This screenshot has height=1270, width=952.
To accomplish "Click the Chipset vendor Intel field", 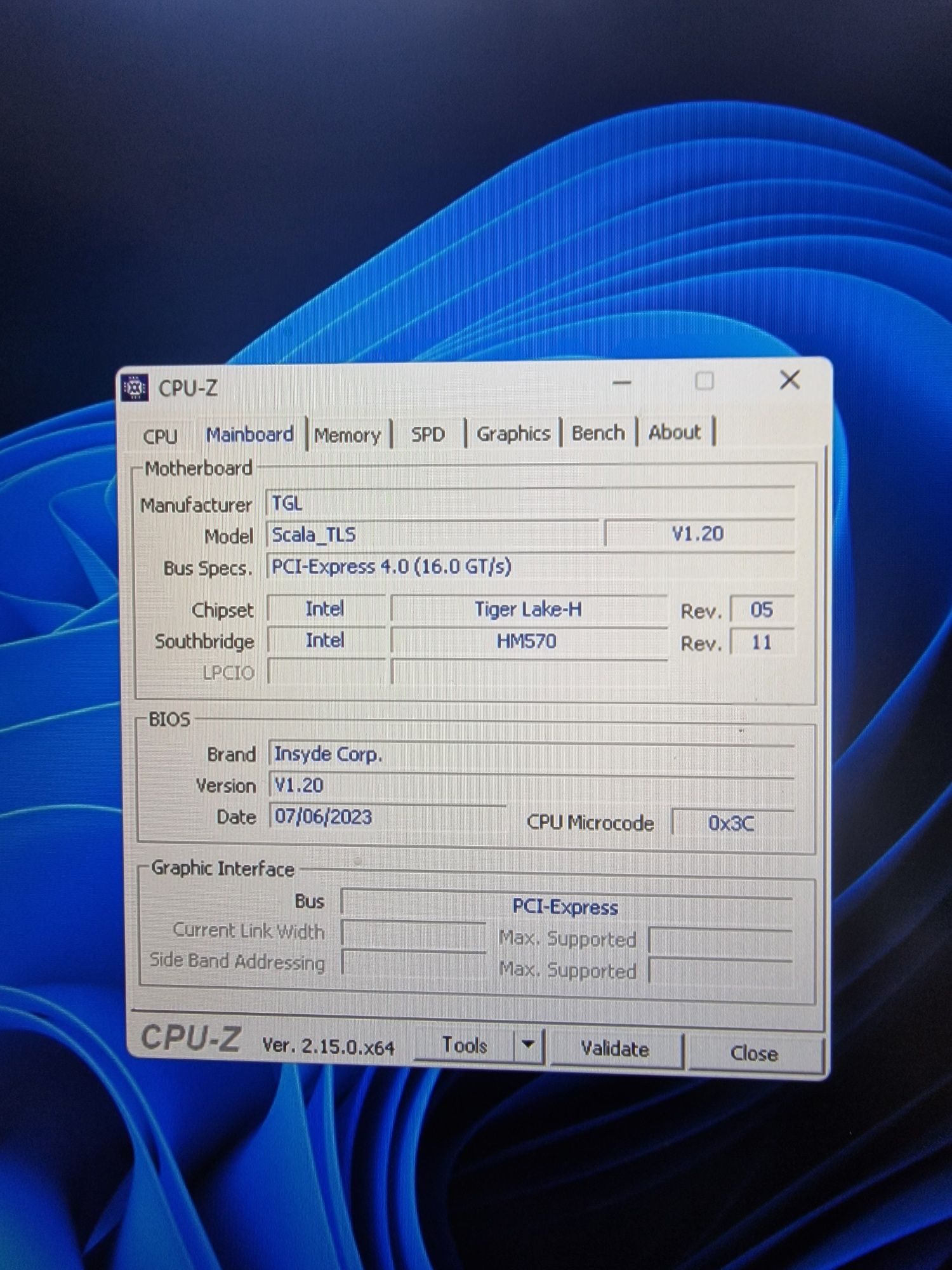I will point(326,608).
